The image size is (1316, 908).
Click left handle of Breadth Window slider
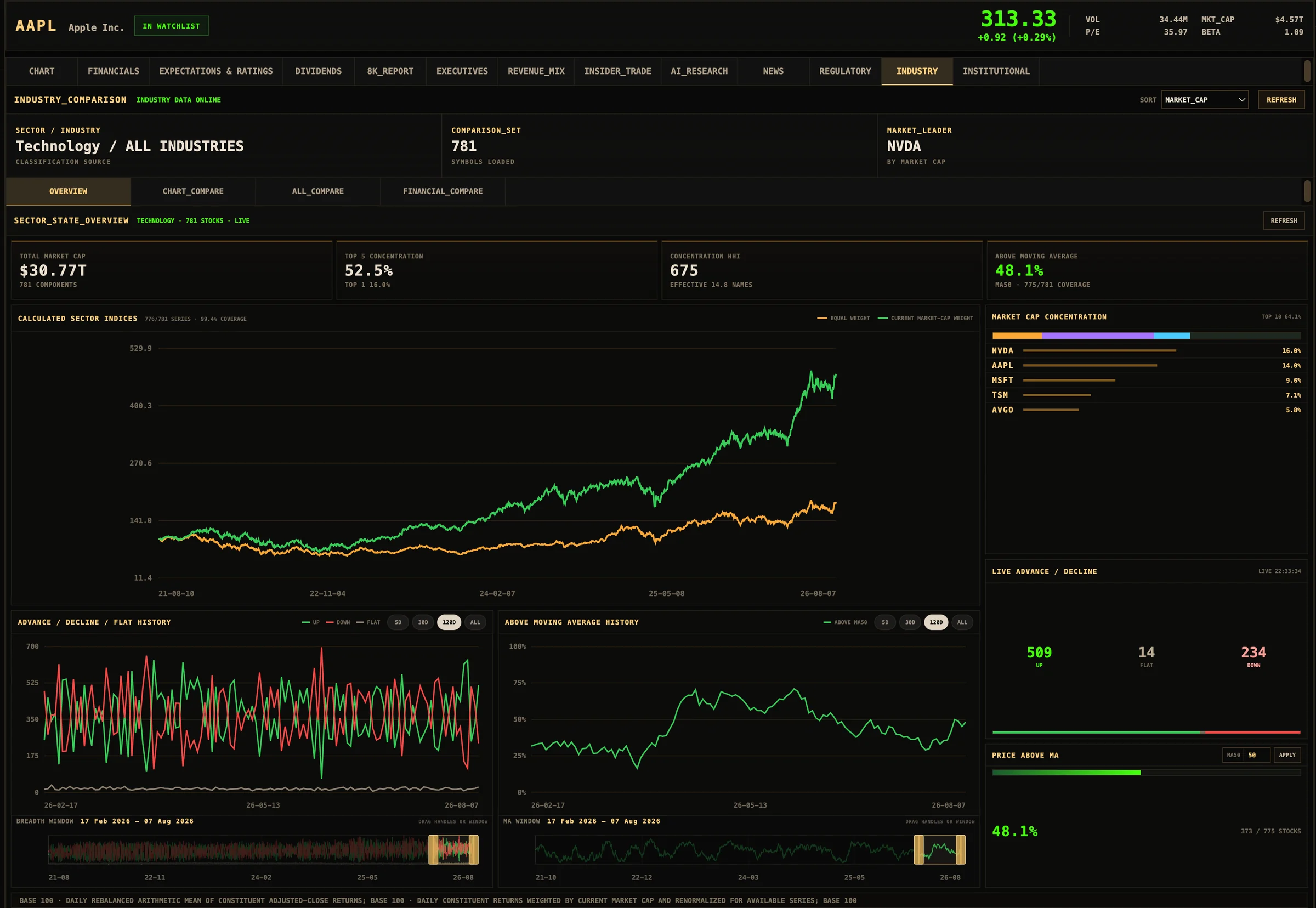coord(433,849)
